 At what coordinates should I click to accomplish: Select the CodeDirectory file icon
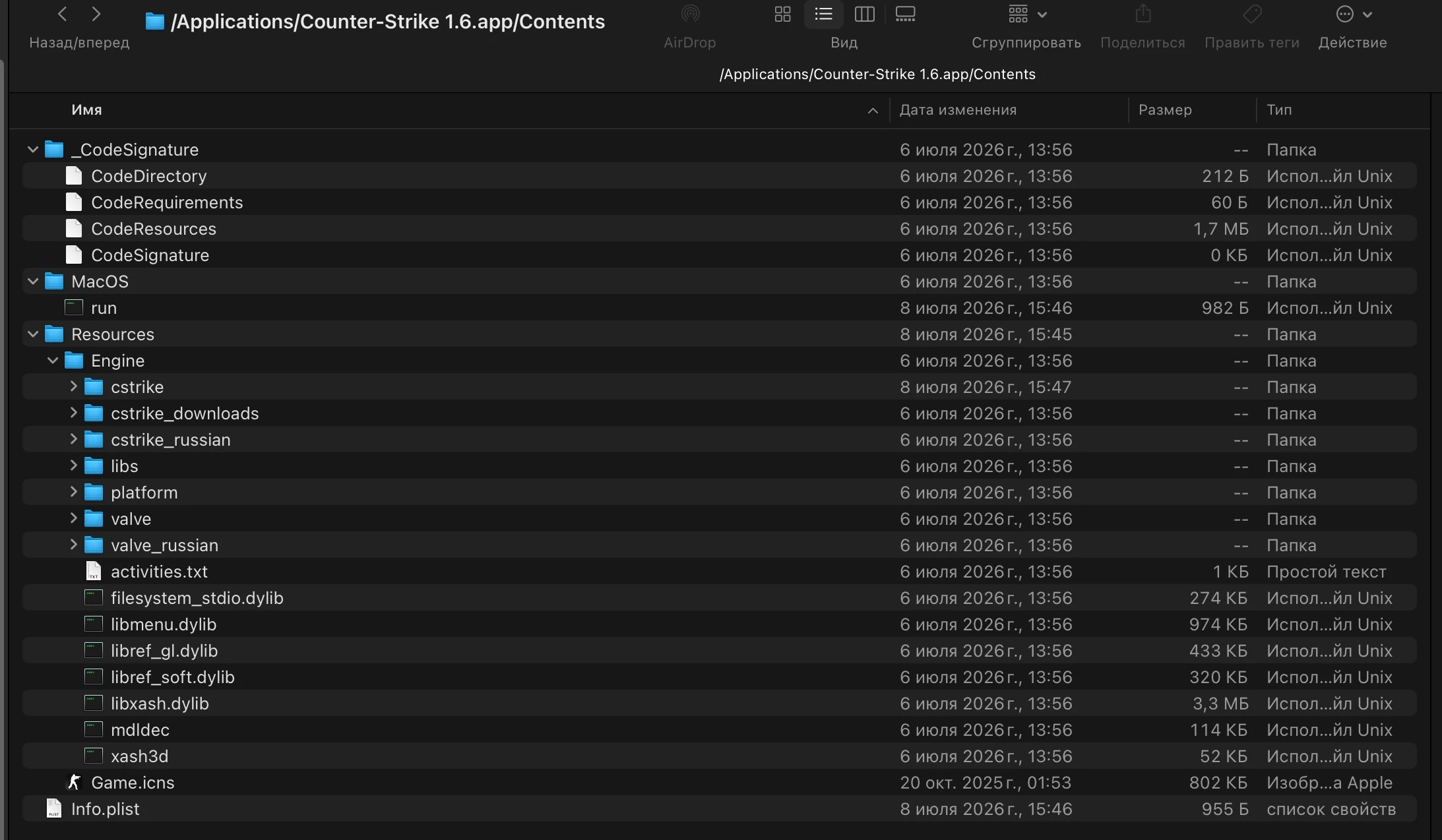[x=74, y=175]
